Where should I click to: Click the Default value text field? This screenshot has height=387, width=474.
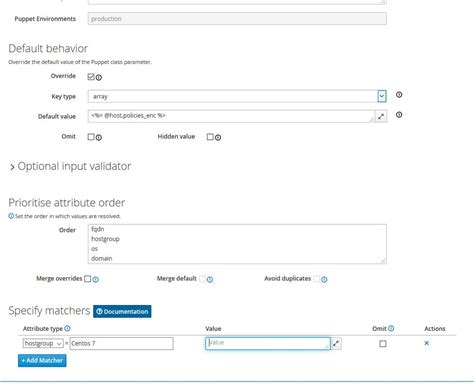click(x=232, y=116)
